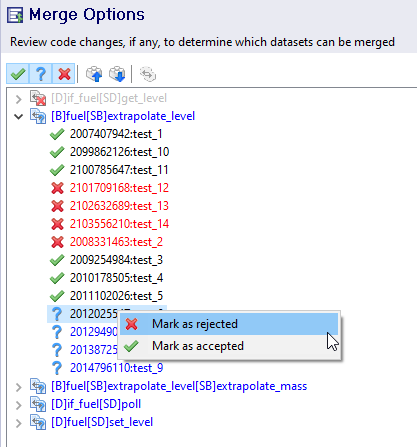
Task: Select the [D]fuel[SD]set_level tree item
Action: tap(102, 422)
